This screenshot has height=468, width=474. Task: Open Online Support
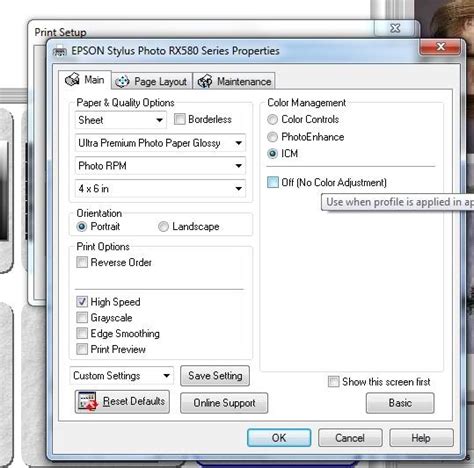click(x=224, y=403)
